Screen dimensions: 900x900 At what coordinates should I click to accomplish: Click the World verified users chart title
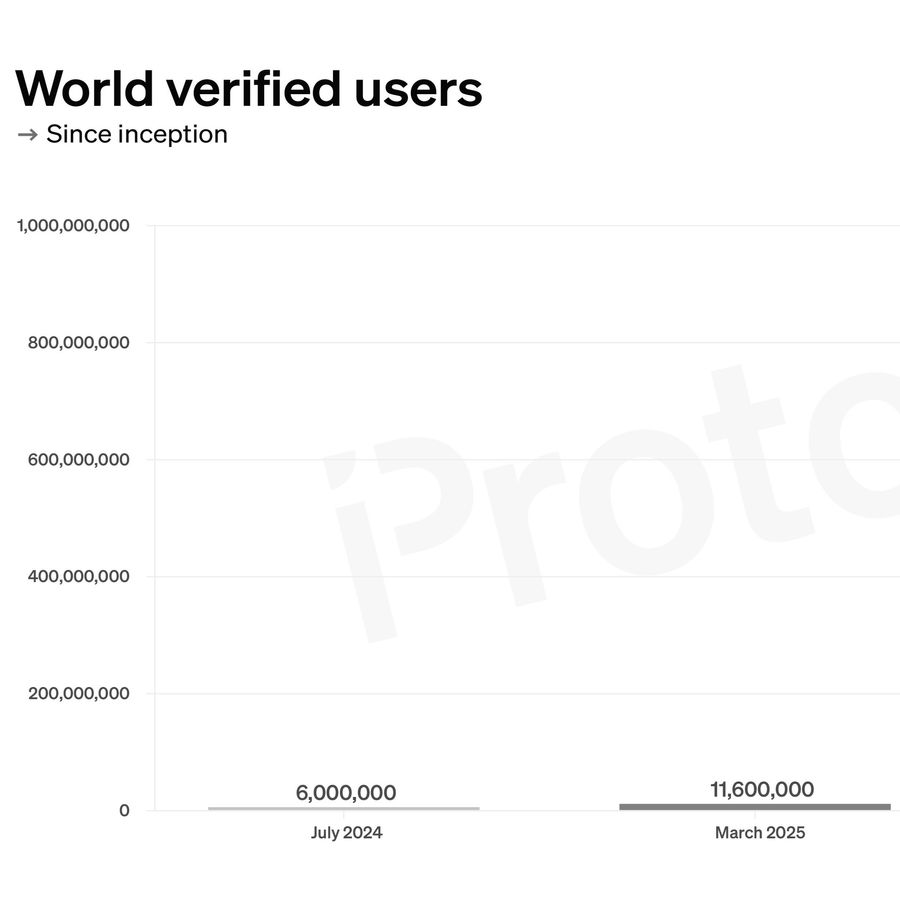(x=249, y=88)
